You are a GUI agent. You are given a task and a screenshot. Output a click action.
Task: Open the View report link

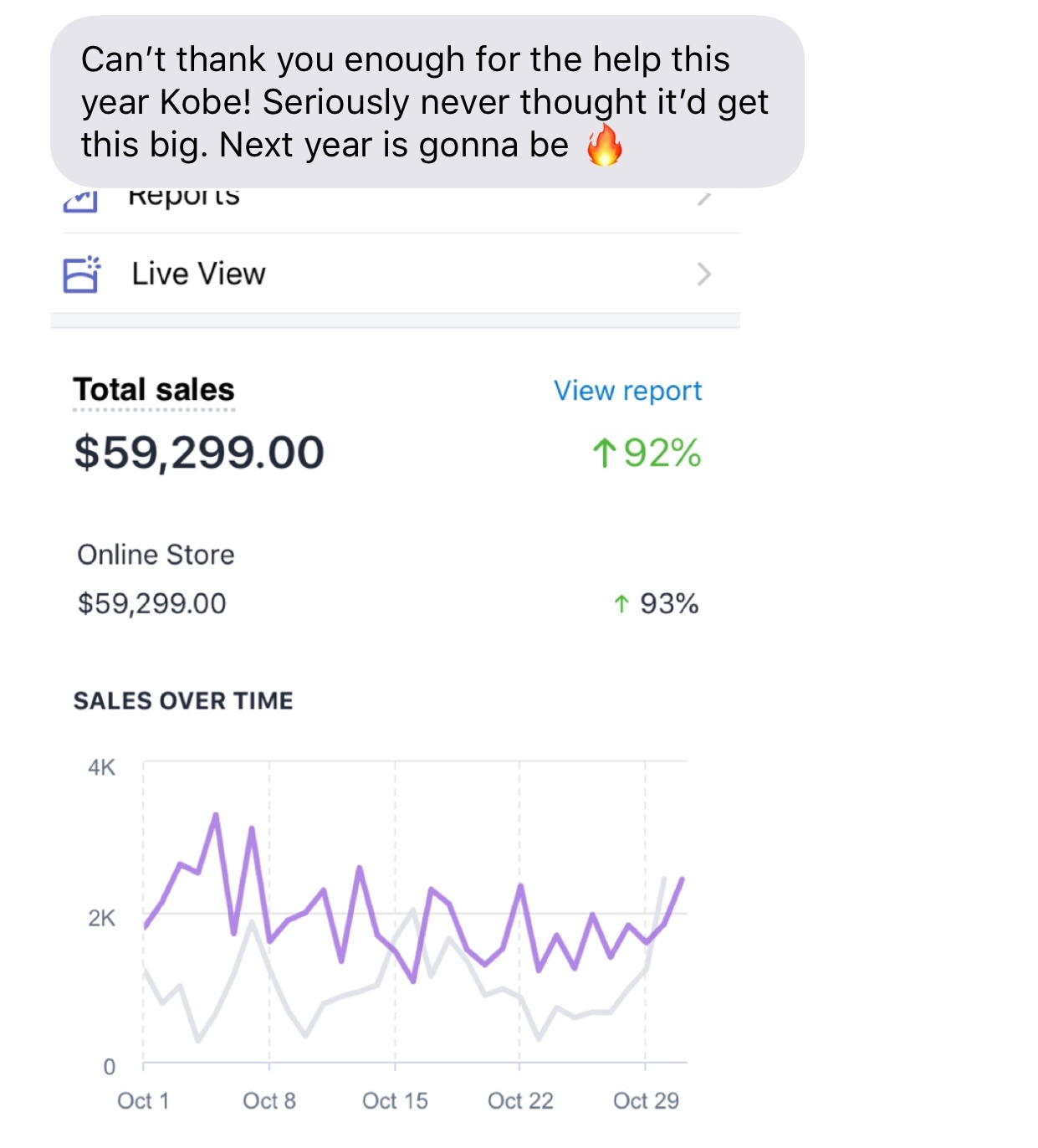pos(628,391)
